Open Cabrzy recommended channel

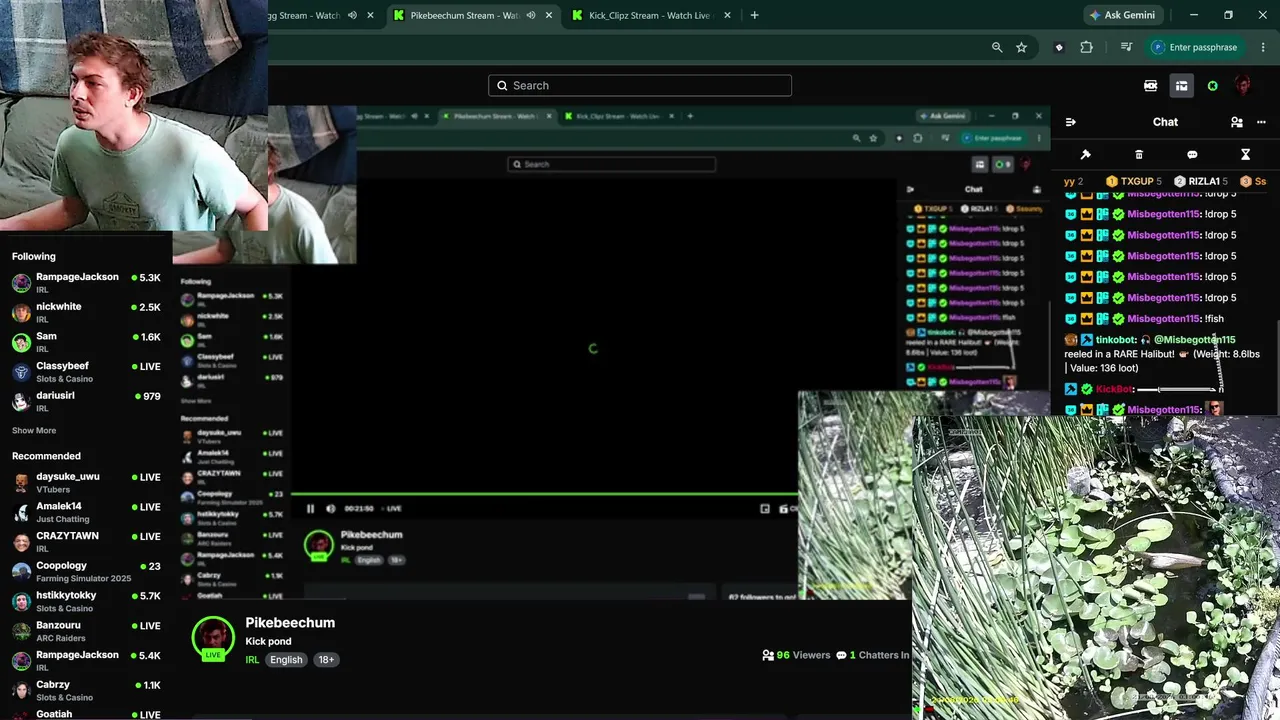[86, 690]
